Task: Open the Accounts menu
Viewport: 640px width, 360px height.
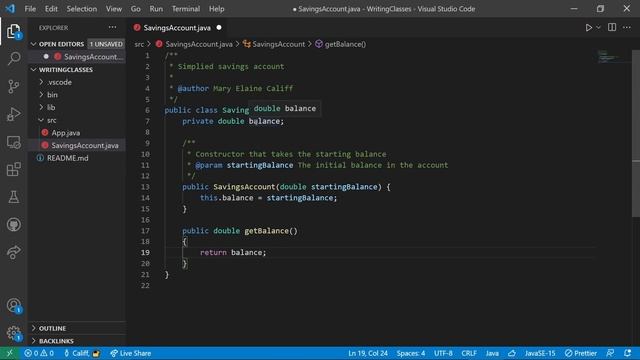Action: pyautogui.click(x=13, y=305)
